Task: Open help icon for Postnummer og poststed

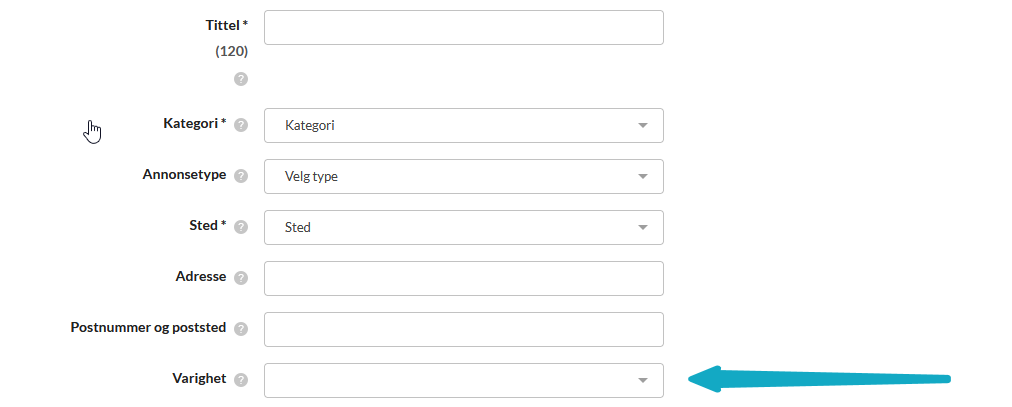Action: tap(241, 329)
